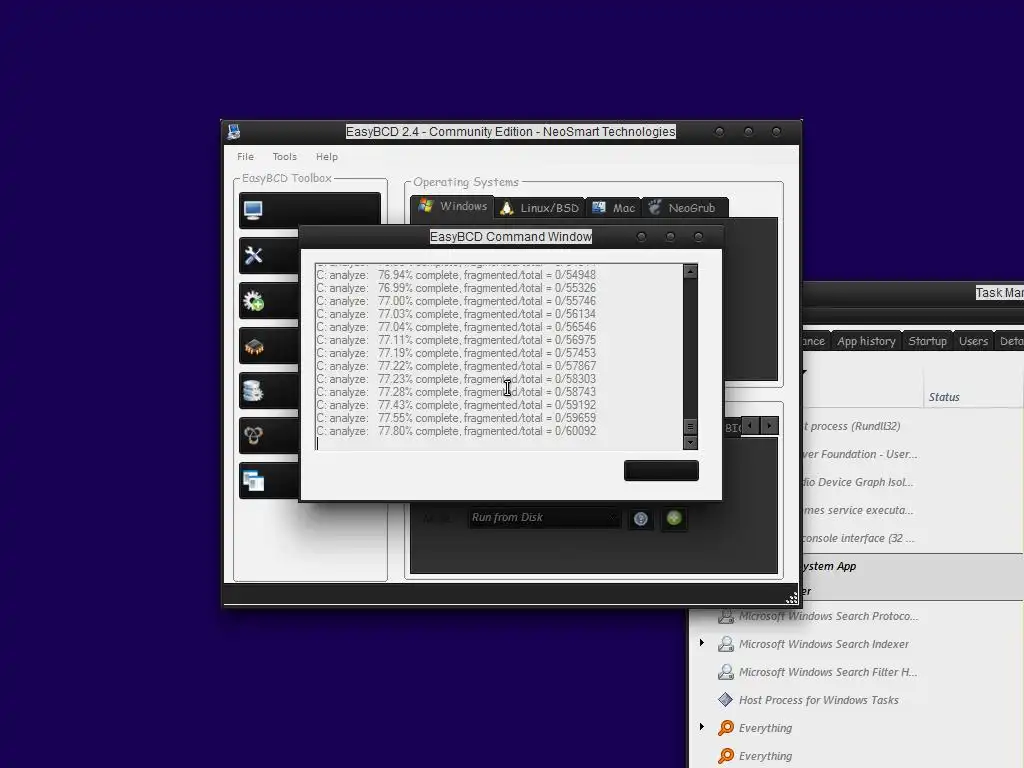Click the black button in Command Window

(x=661, y=471)
